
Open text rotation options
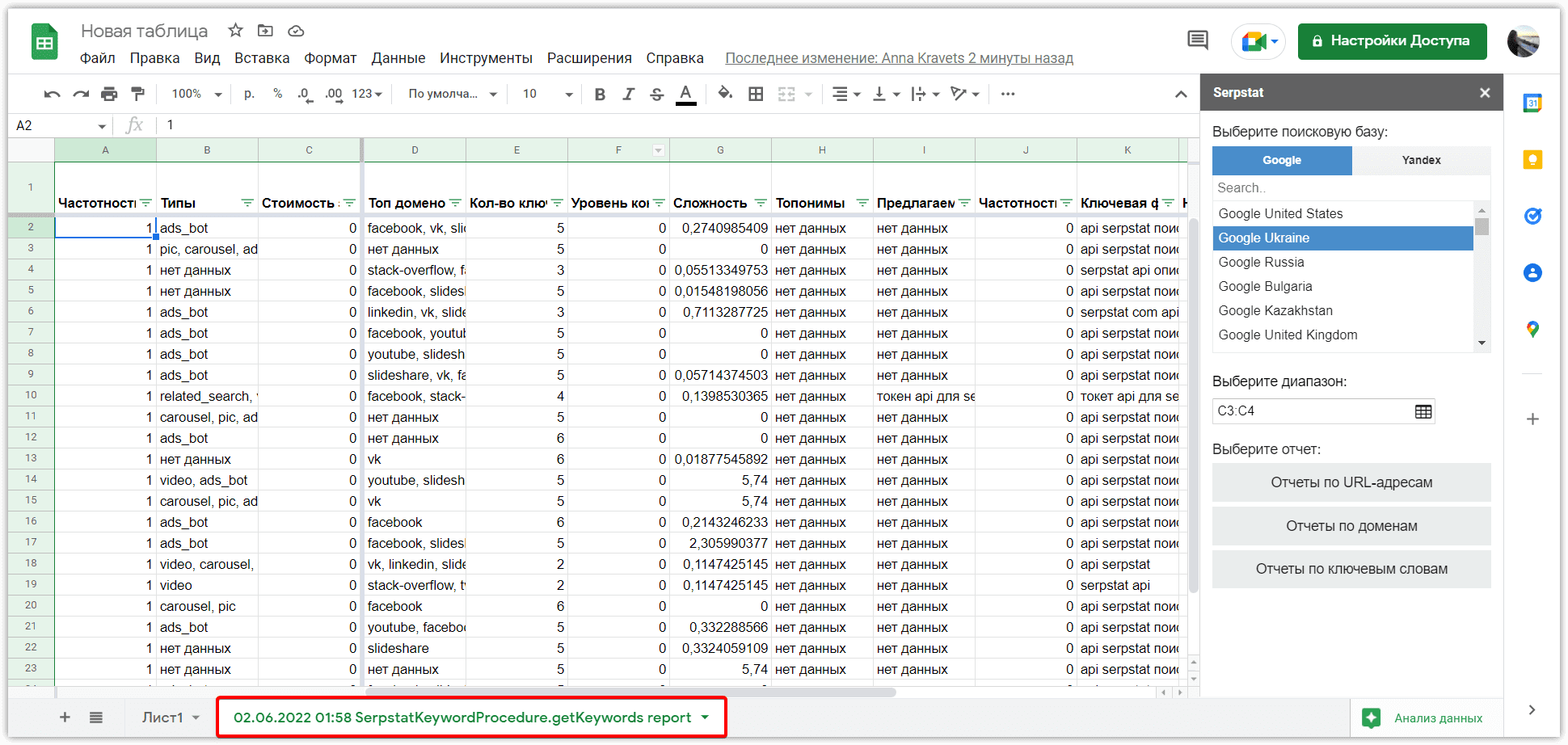point(965,95)
